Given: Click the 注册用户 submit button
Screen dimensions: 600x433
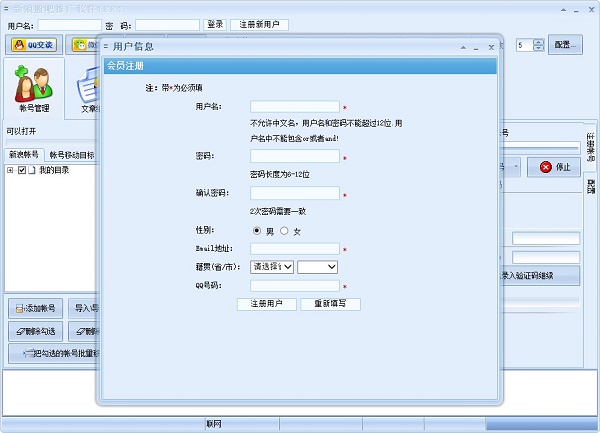Looking at the screenshot, I should point(266,304).
